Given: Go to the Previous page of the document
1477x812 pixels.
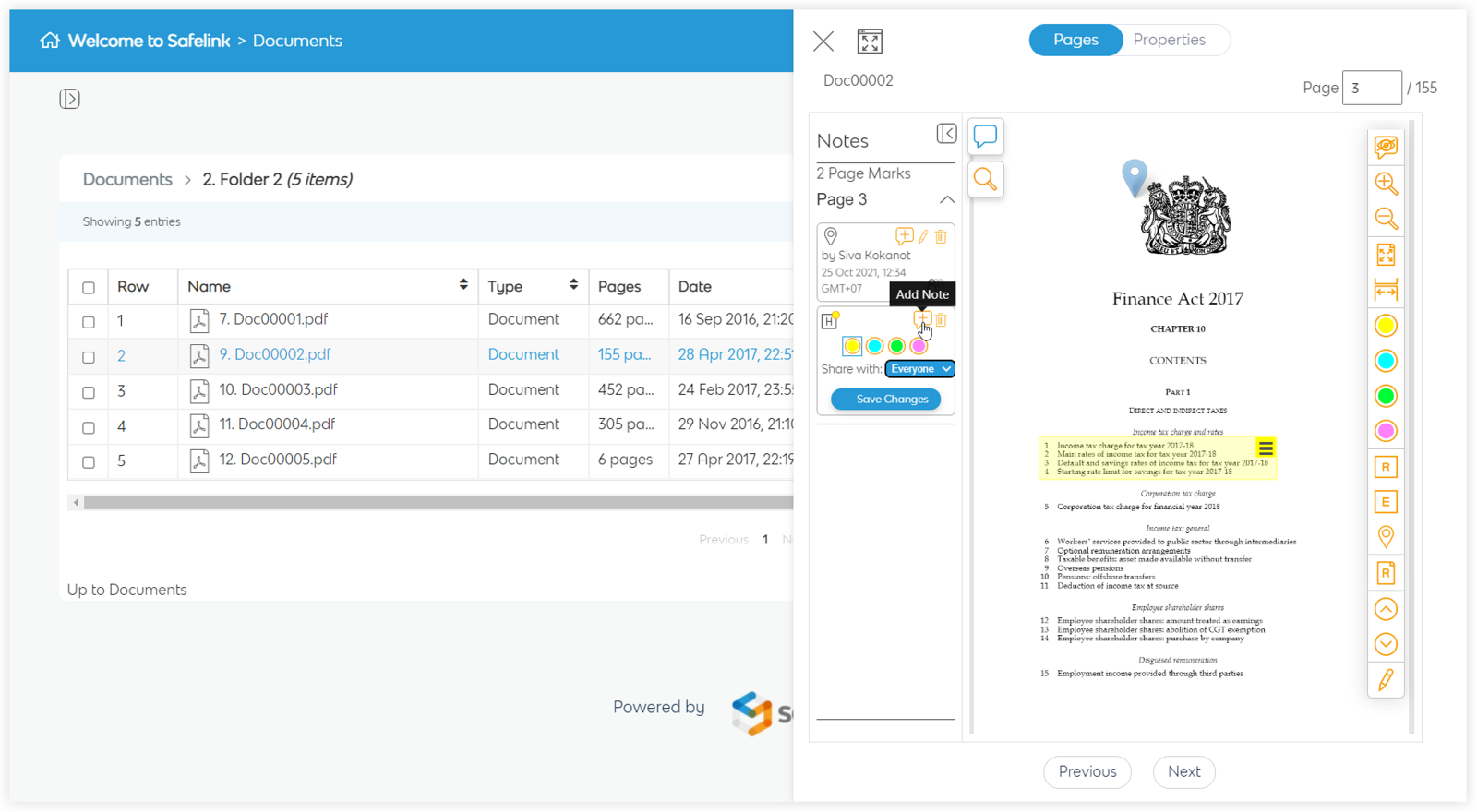Looking at the screenshot, I should 1087,771.
